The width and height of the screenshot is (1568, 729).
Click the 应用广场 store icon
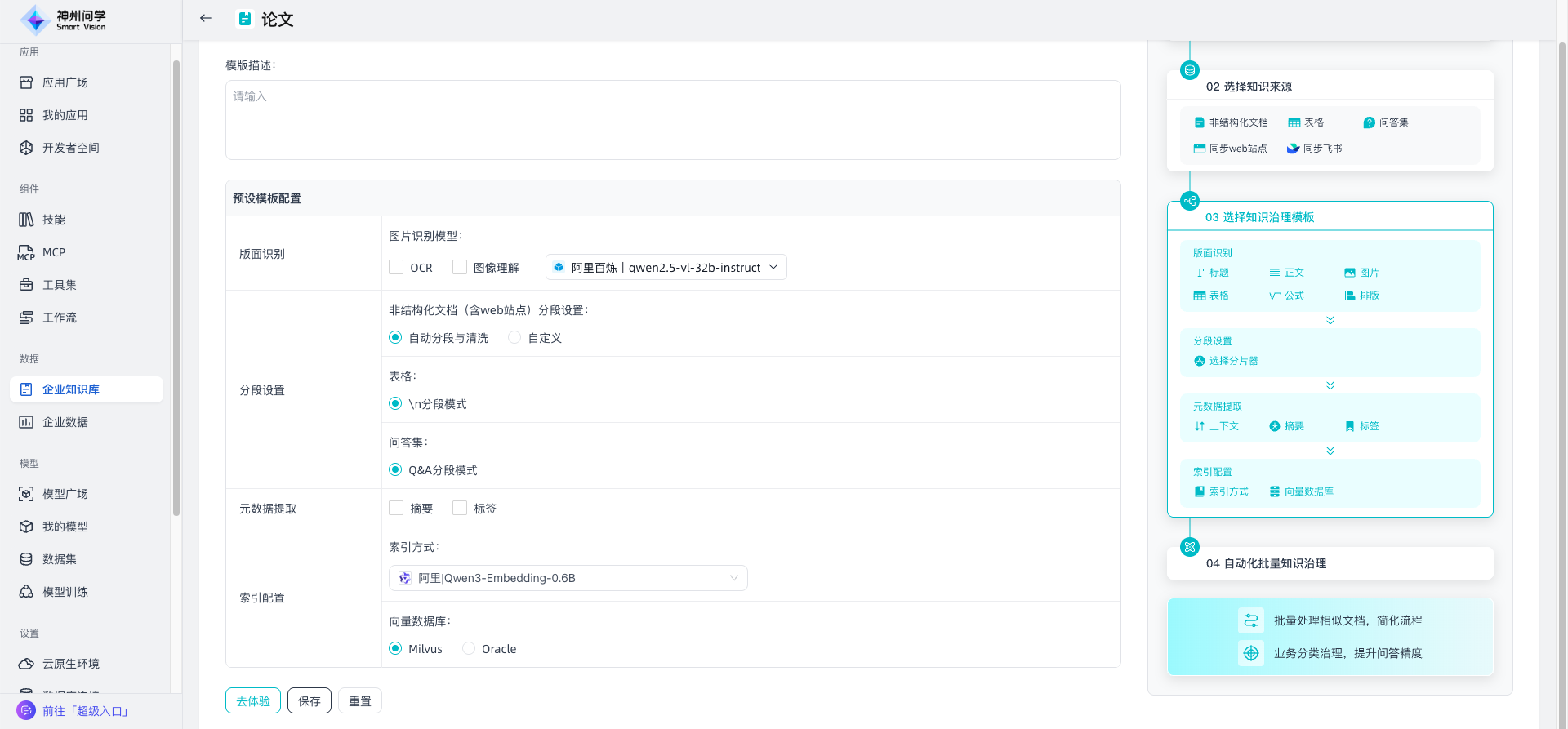[x=26, y=82]
